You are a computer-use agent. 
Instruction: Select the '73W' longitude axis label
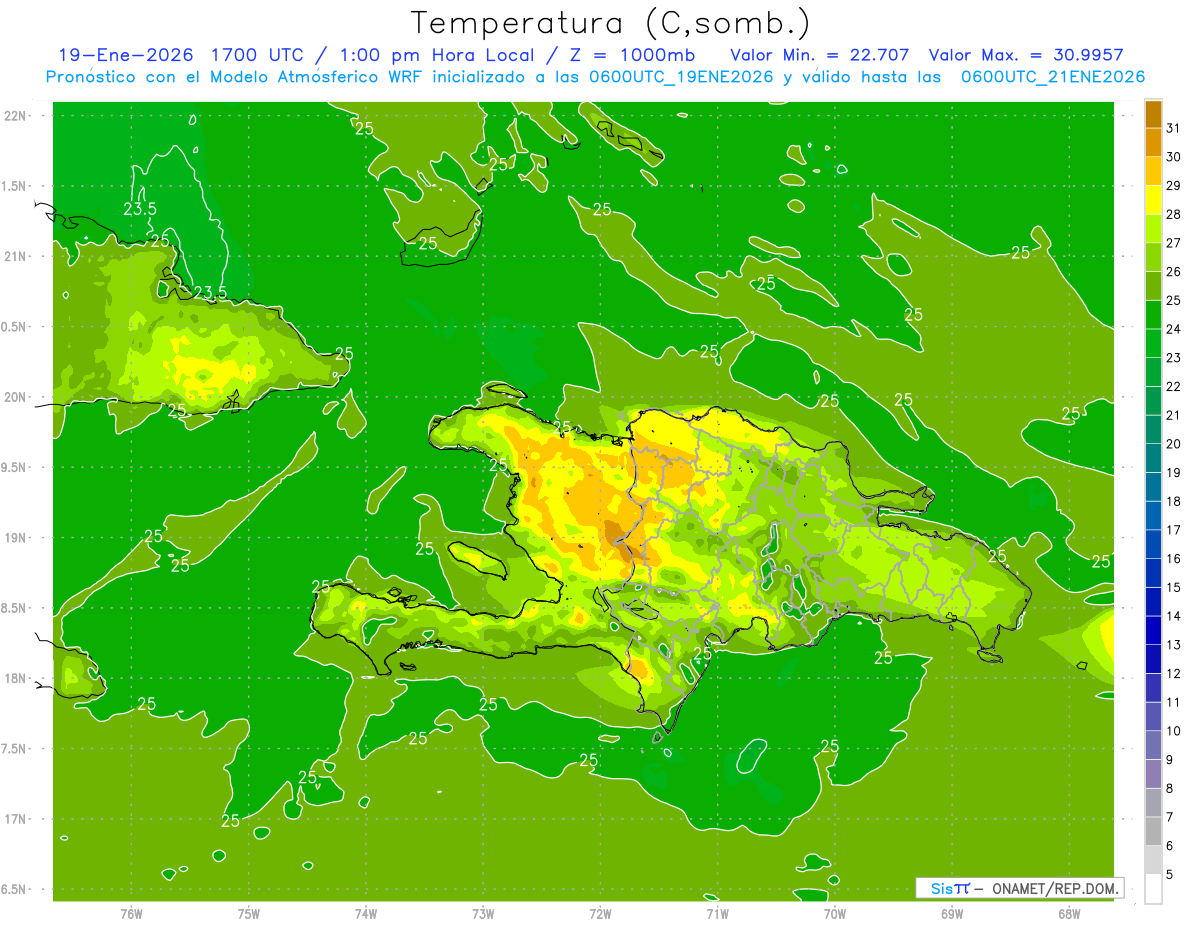(x=483, y=913)
